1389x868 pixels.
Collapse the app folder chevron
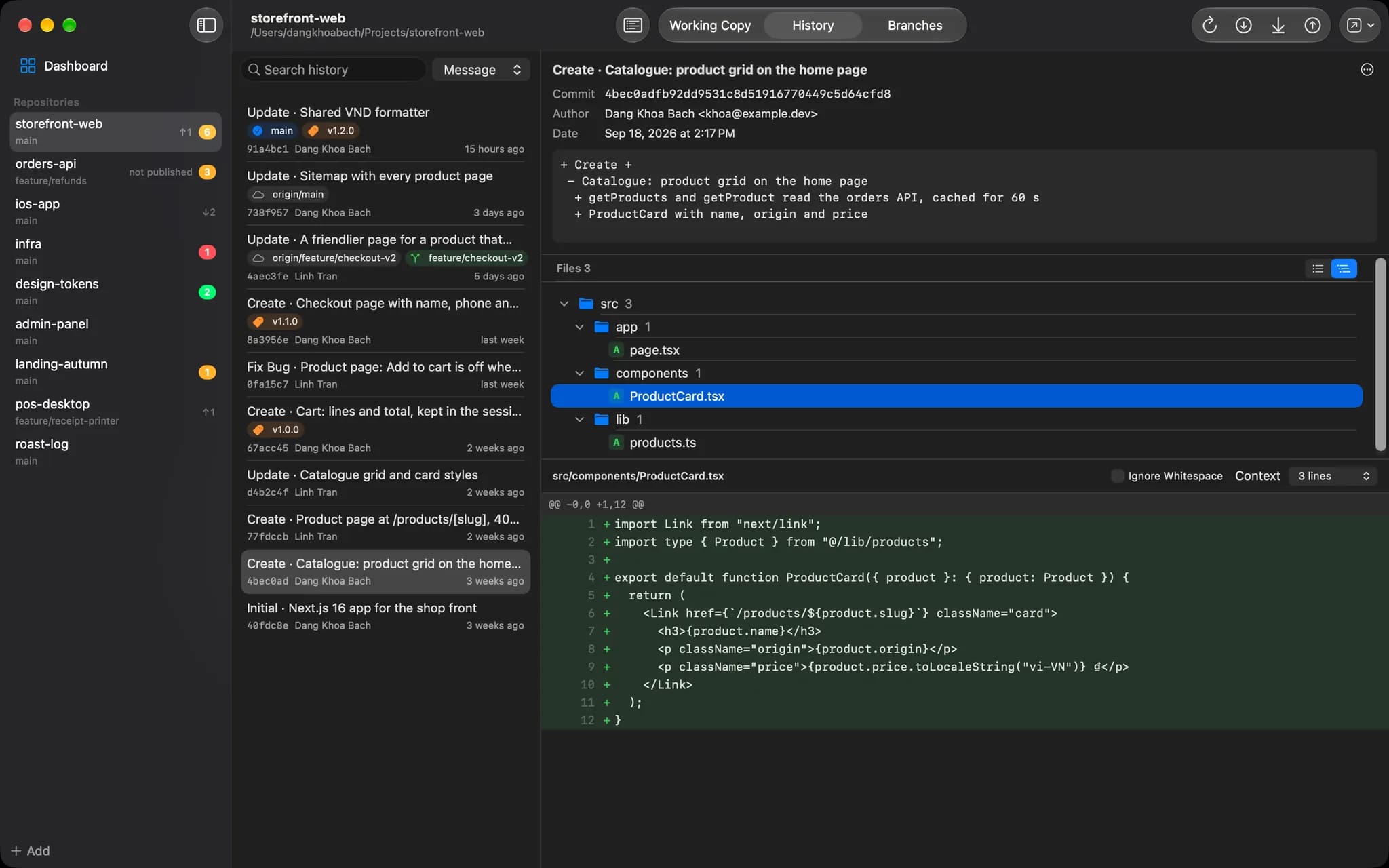click(579, 327)
